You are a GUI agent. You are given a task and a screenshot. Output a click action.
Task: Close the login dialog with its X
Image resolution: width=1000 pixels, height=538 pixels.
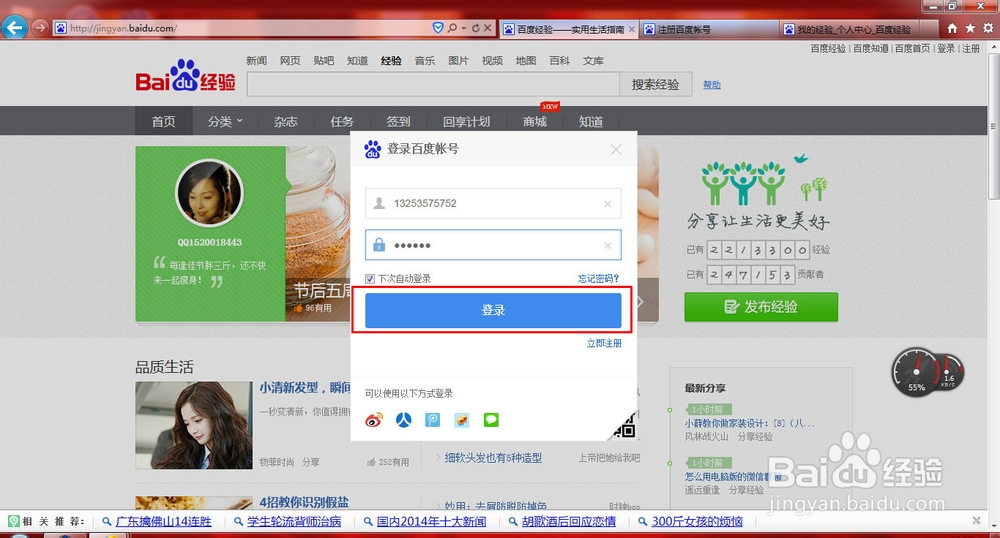615,149
